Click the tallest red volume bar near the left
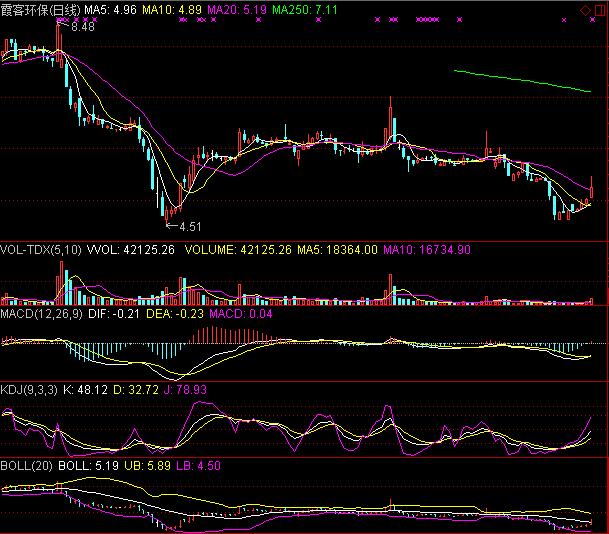 61,282
